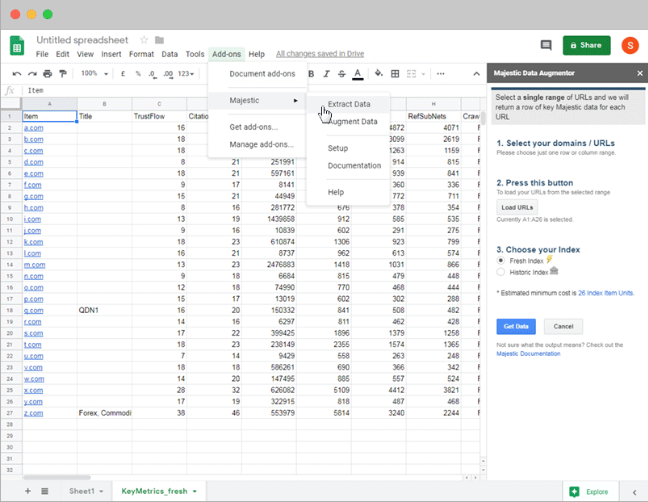Open the View menu
This screenshot has width=648, height=502.
[85, 54]
